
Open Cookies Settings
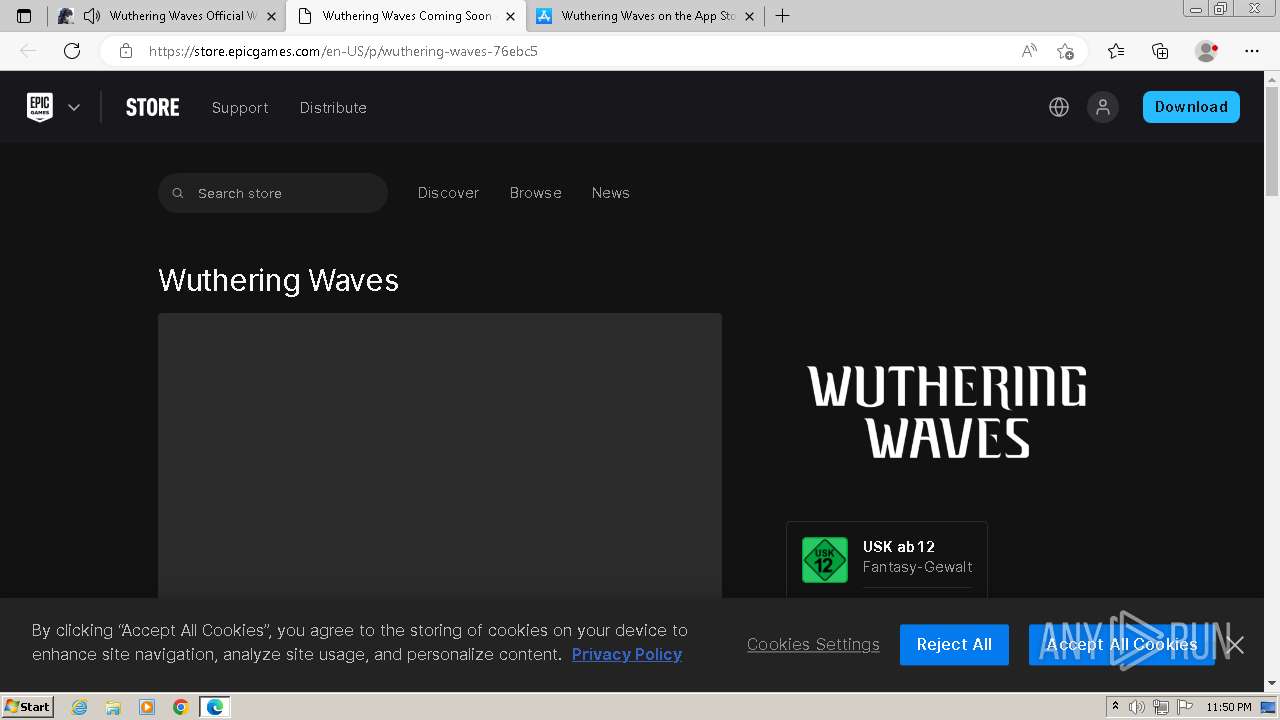click(x=813, y=644)
